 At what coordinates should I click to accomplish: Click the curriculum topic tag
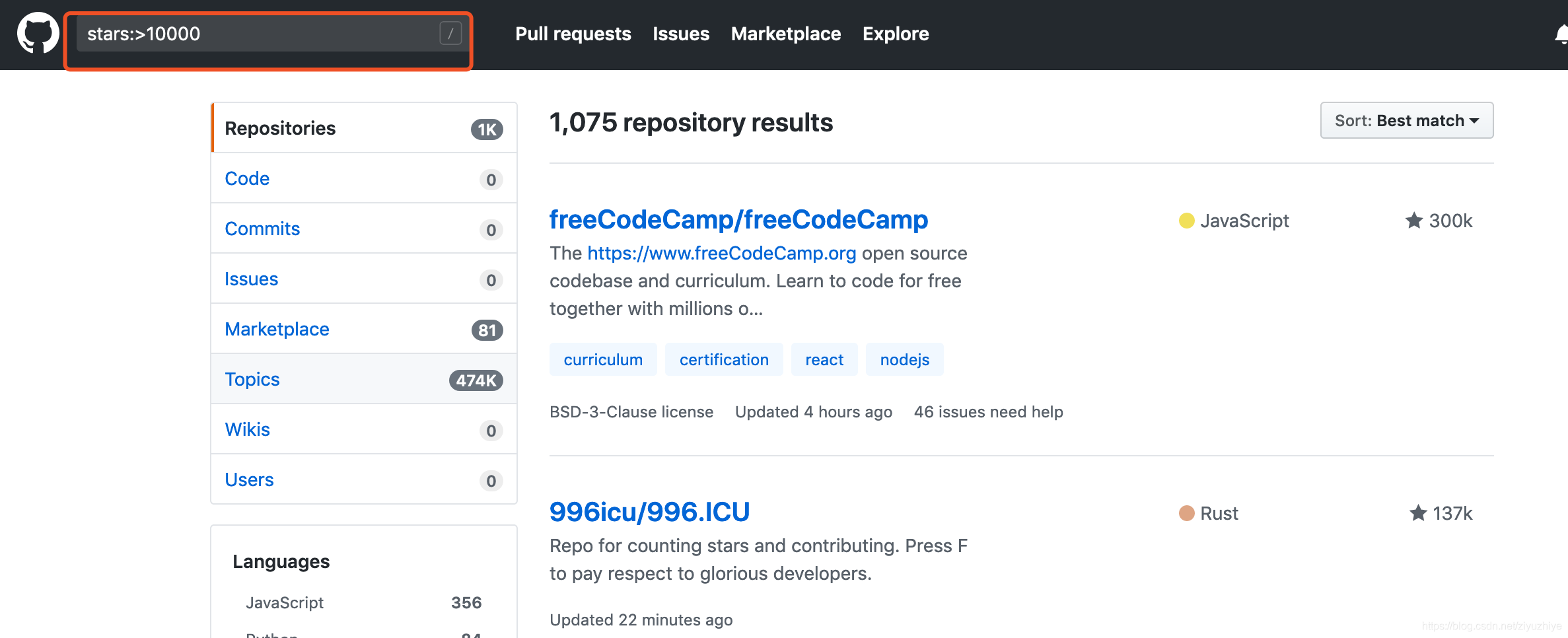[x=602, y=360]
